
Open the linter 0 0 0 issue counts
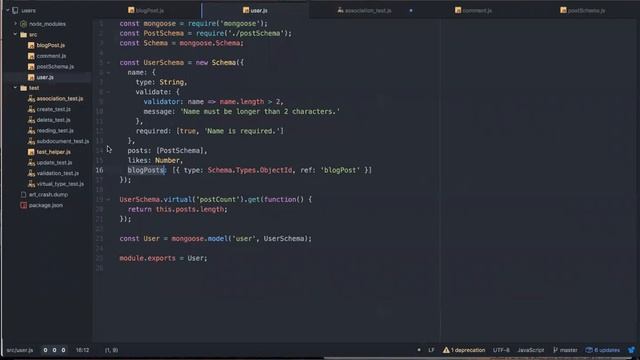point(54,350)
